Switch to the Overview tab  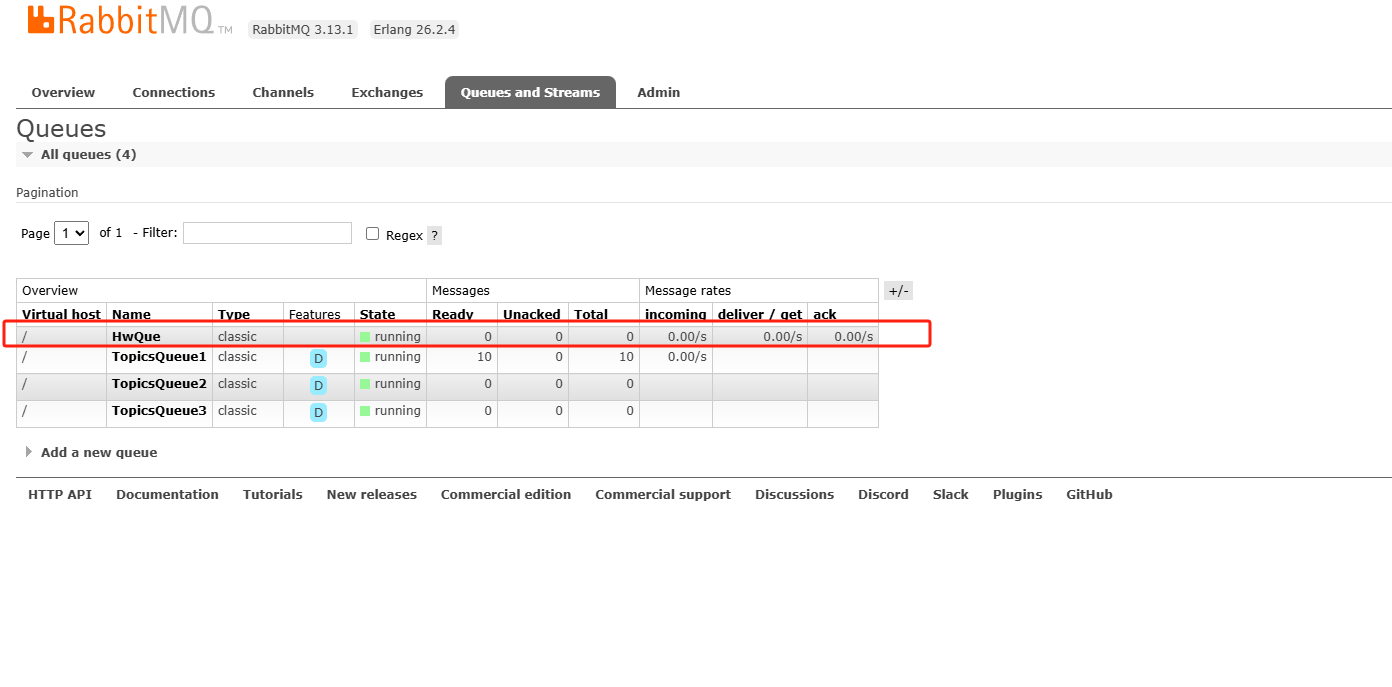62,92
